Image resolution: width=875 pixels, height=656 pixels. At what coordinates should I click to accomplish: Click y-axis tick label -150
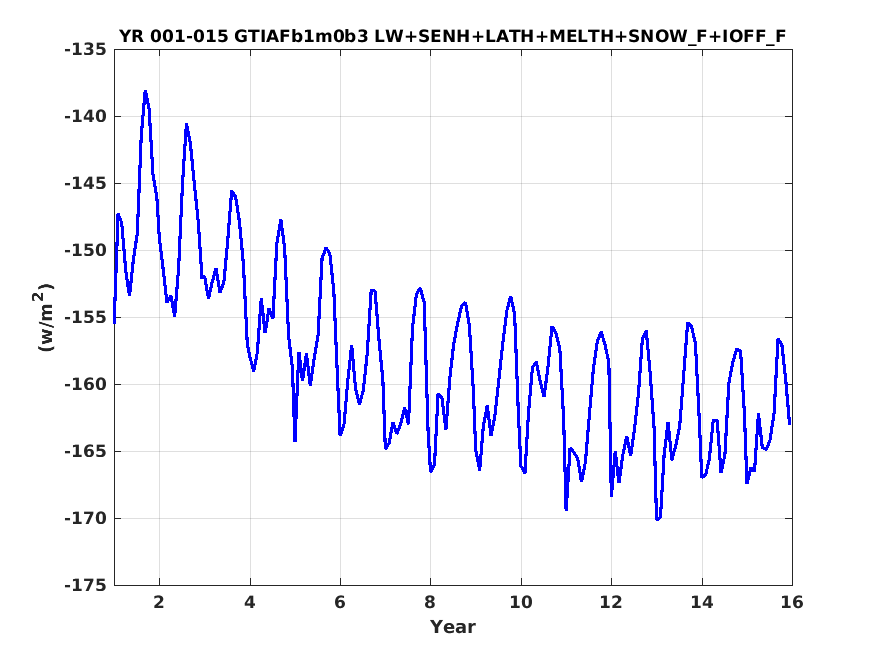(85, 250)
